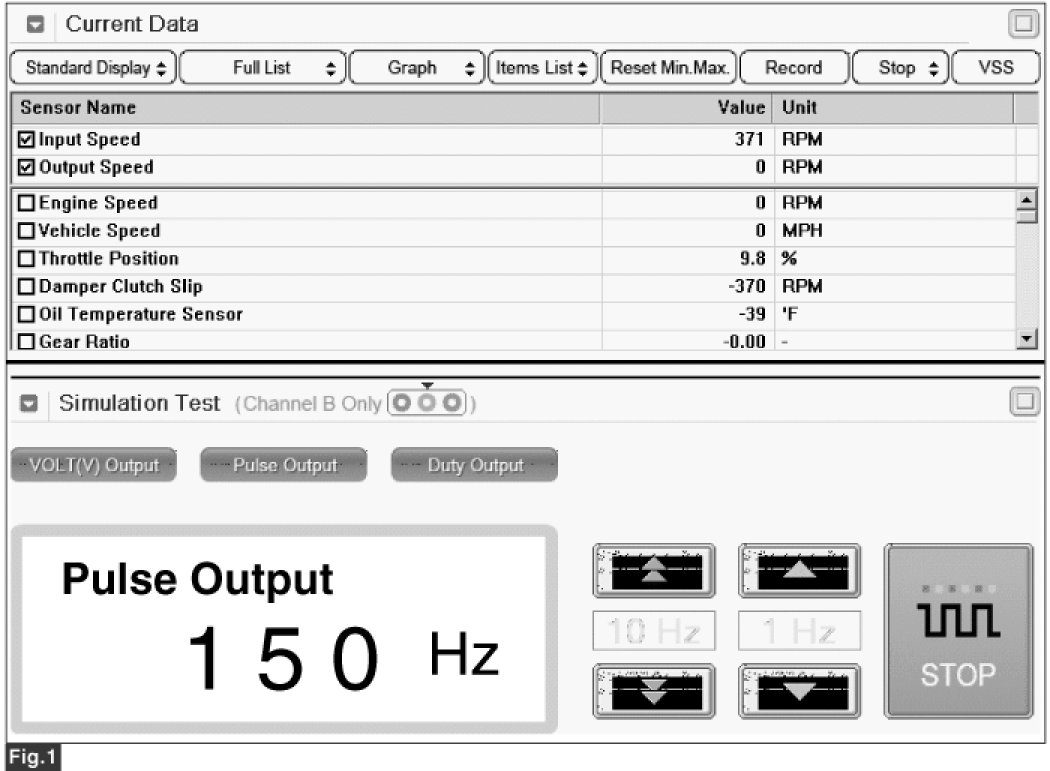Select the Channel B indicator icon

428,403
